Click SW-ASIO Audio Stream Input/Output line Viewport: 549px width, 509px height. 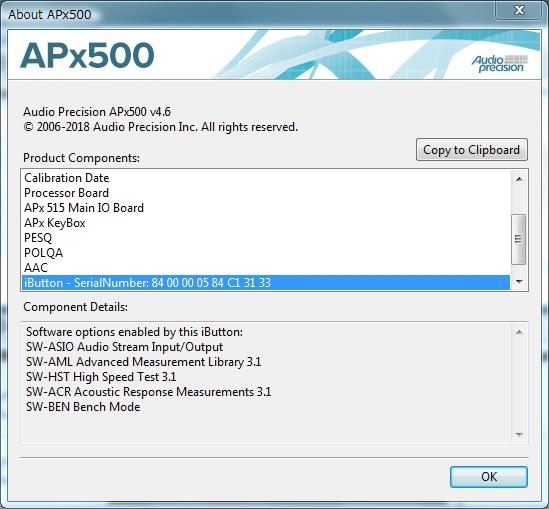click(124, 347)
